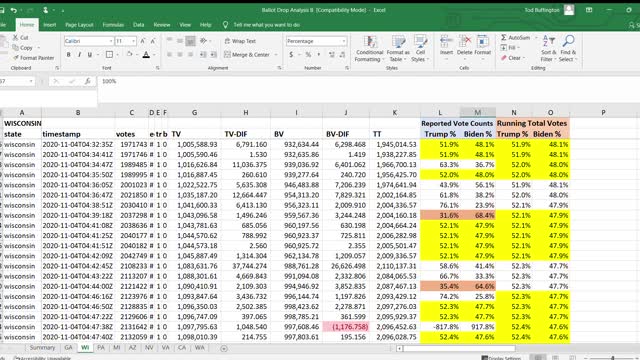Viewport: 640px width, 360px height.
Task: Apply Percent Style with the % icon
Action: point(308,55)
